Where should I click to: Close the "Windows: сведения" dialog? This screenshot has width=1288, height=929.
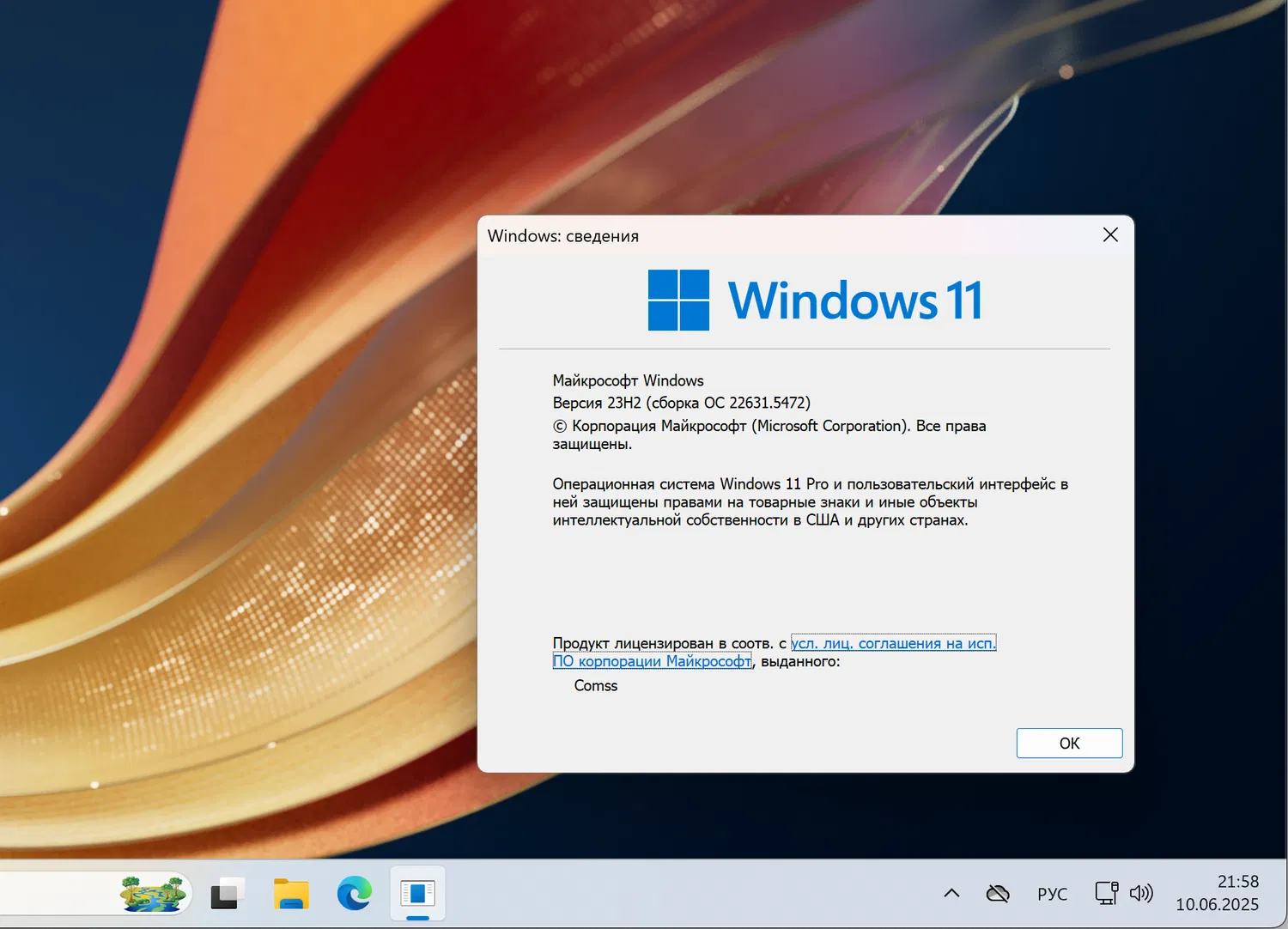[x=1109, y=234]
